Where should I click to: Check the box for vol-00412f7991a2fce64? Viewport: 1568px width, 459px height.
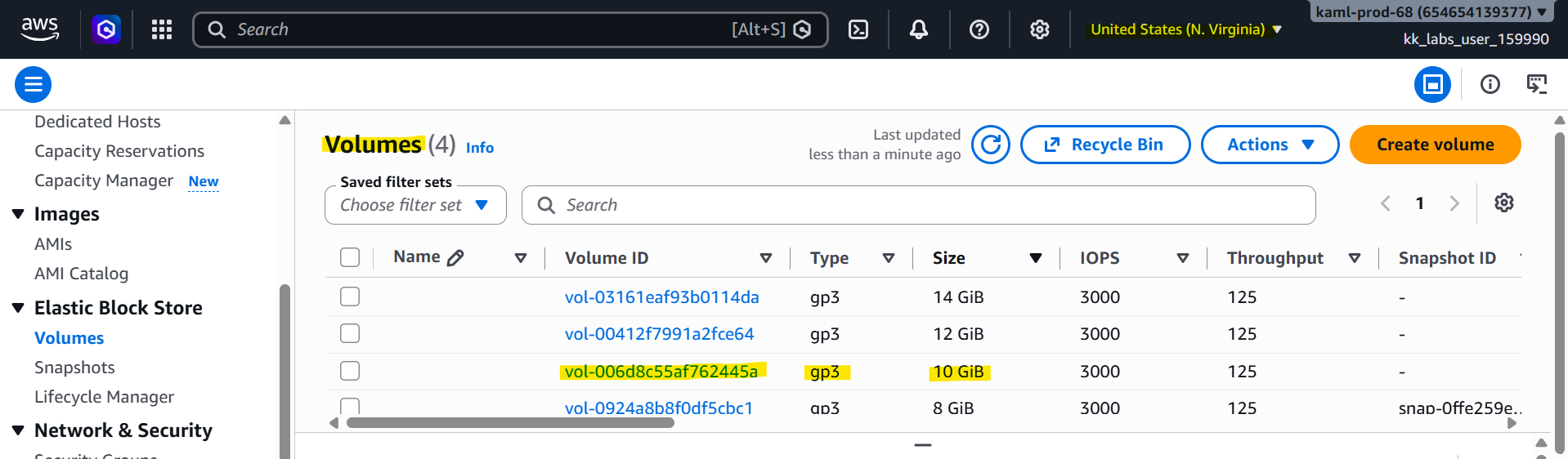pos(350,333)
